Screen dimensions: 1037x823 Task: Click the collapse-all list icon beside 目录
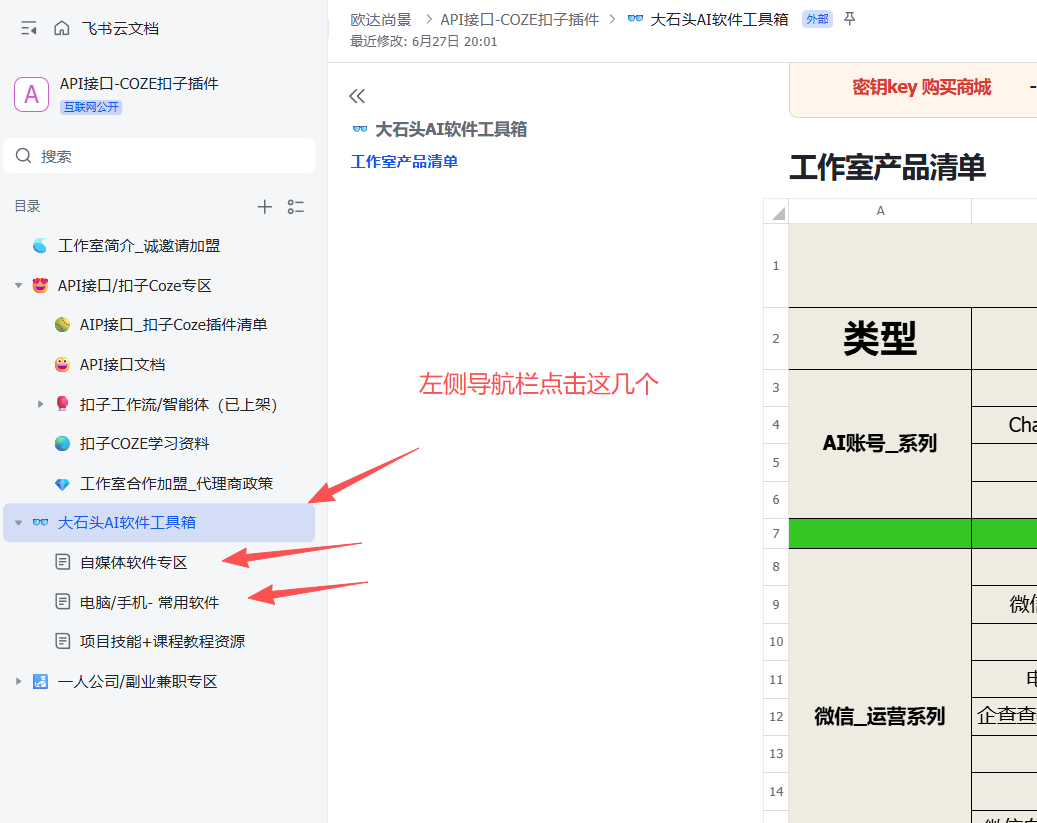coord(296,207)
